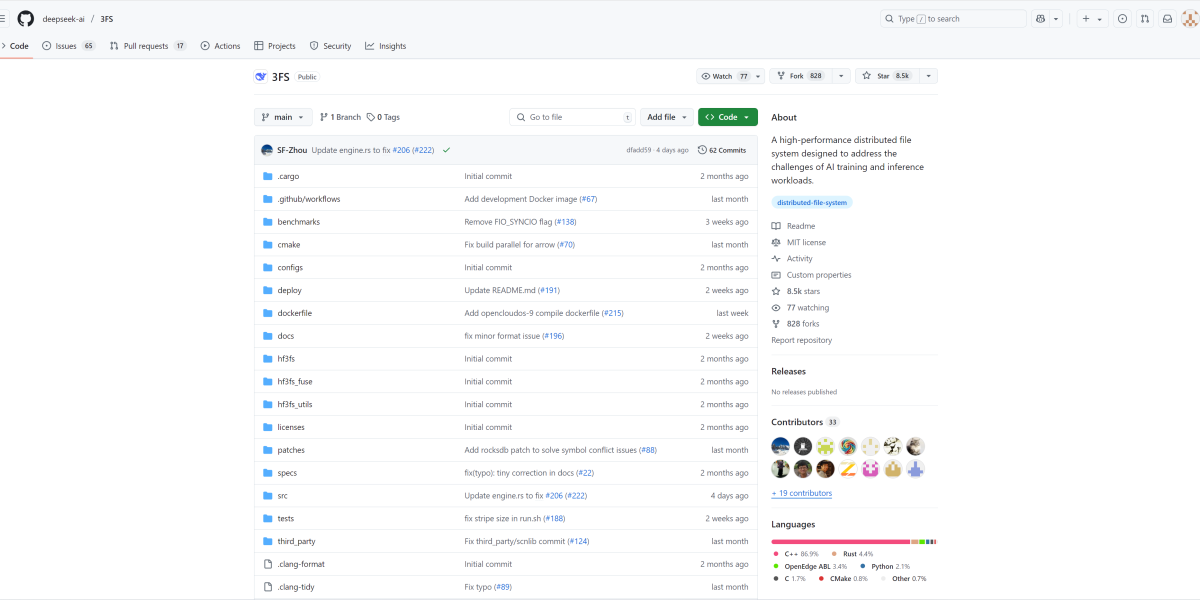The image size is (1200, 600).
Task: Click the benchmarks folder icon
Action: click(267, 222)
